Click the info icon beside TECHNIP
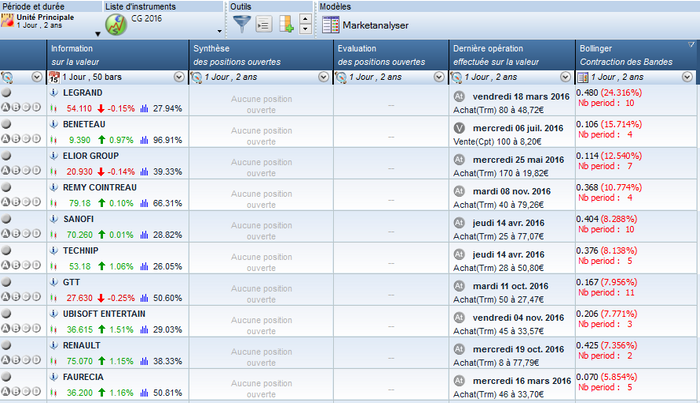The image size is (700, 403). (54, 251)
